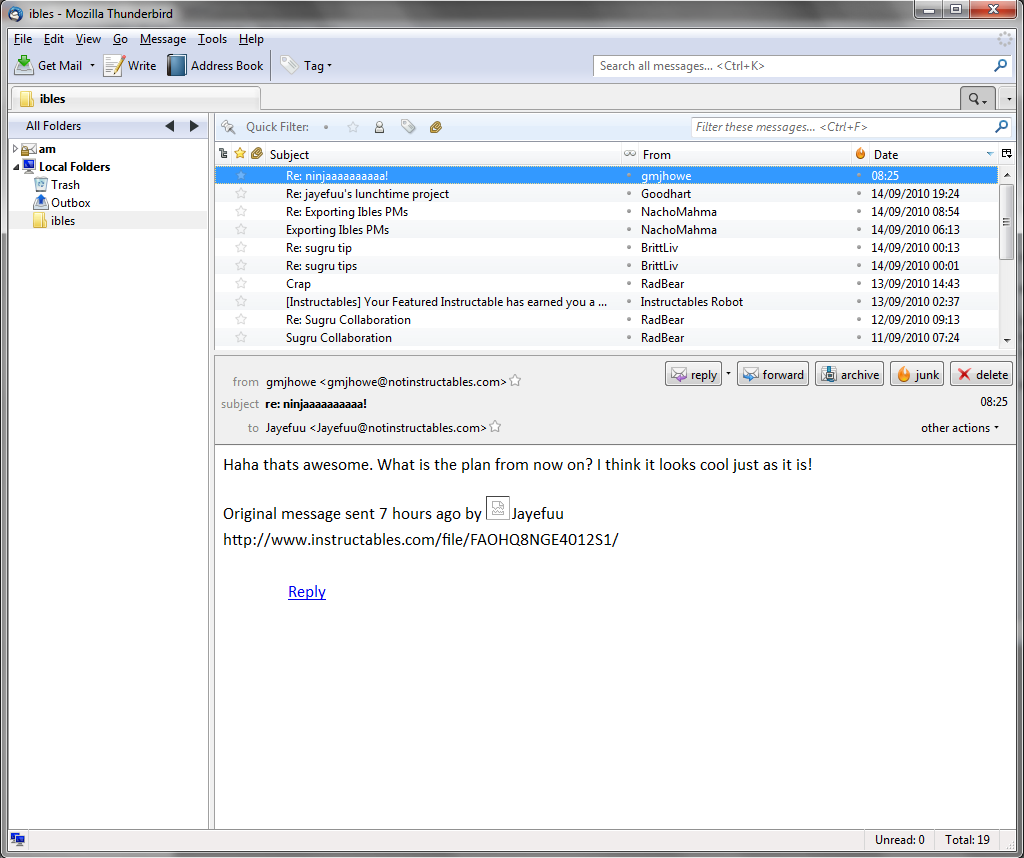The height and width of the screenshot is (858, 1024).
Task: Sort by Date column header
Action: pyautogui.click(x=934, y=155)
